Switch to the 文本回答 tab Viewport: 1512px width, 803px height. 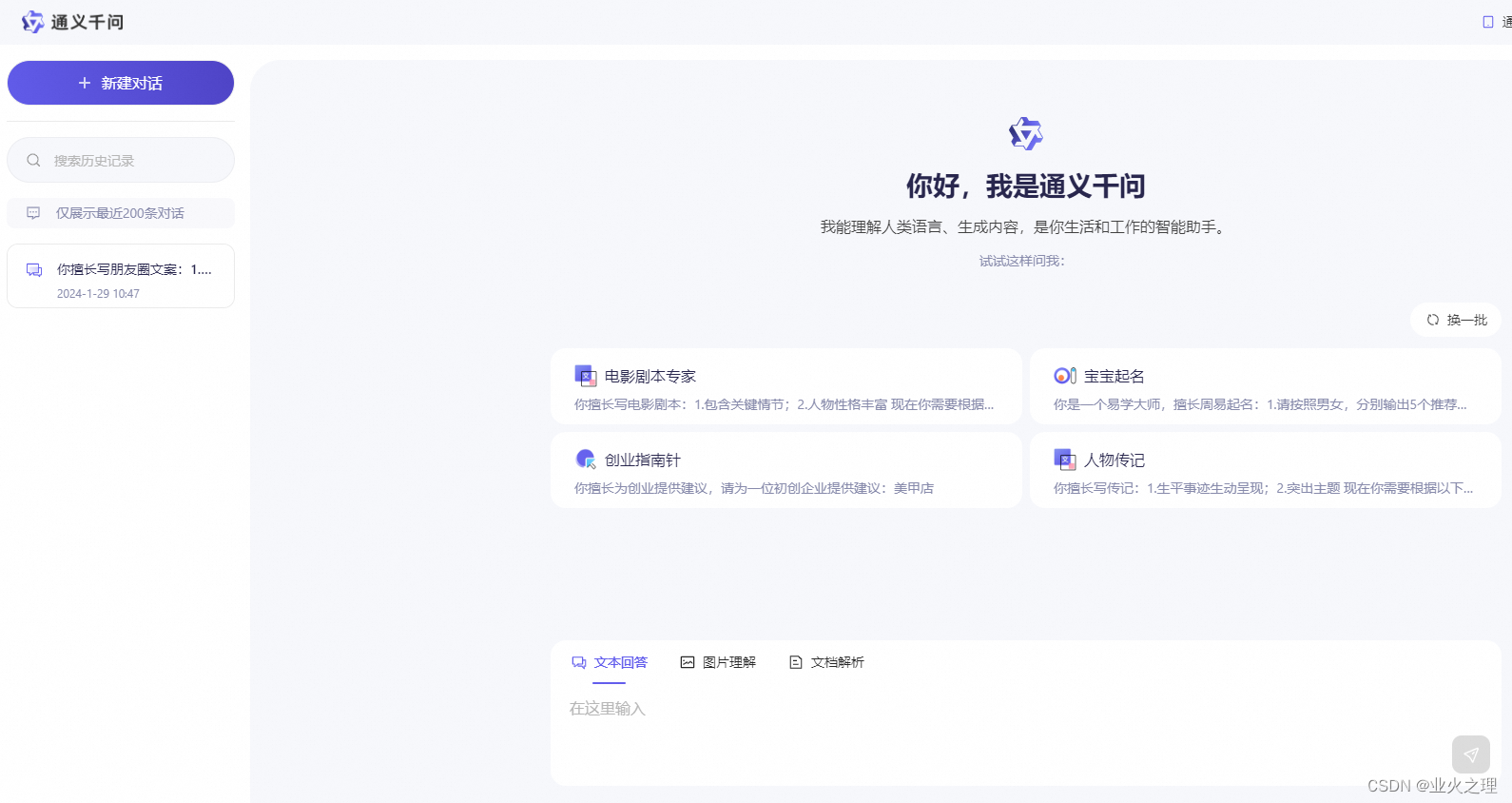(610, 662)
